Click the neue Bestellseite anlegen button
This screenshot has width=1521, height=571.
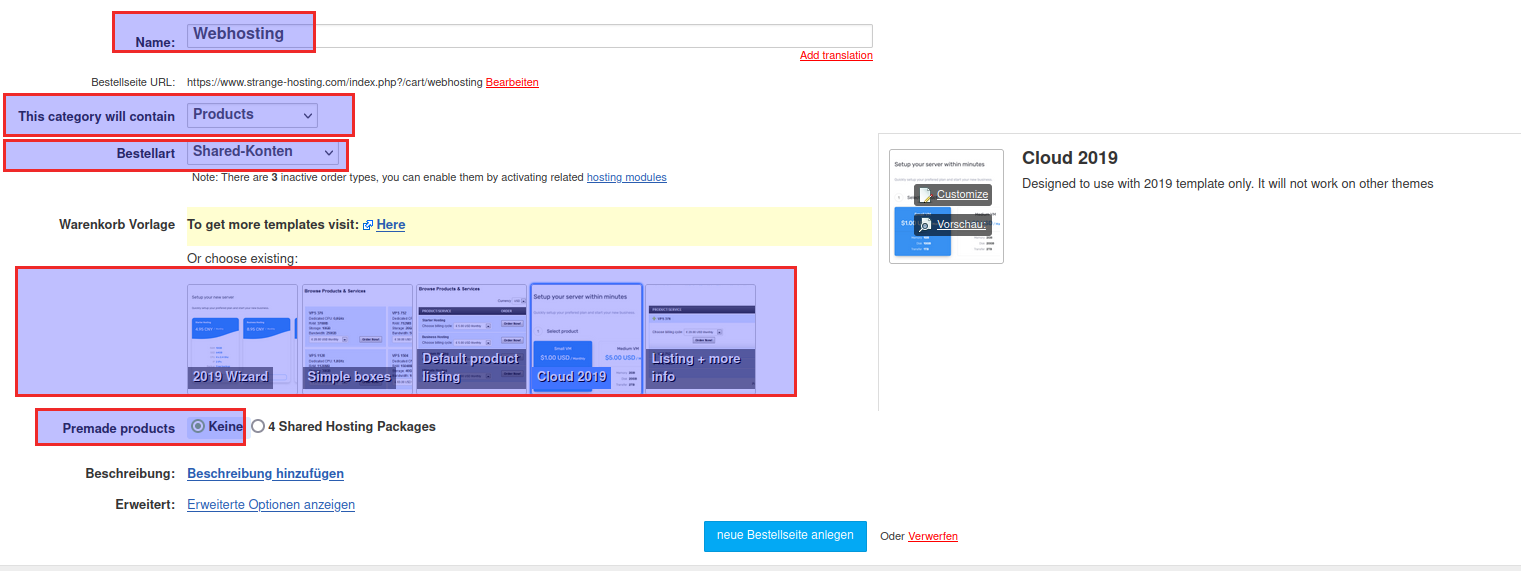point(785,536)
